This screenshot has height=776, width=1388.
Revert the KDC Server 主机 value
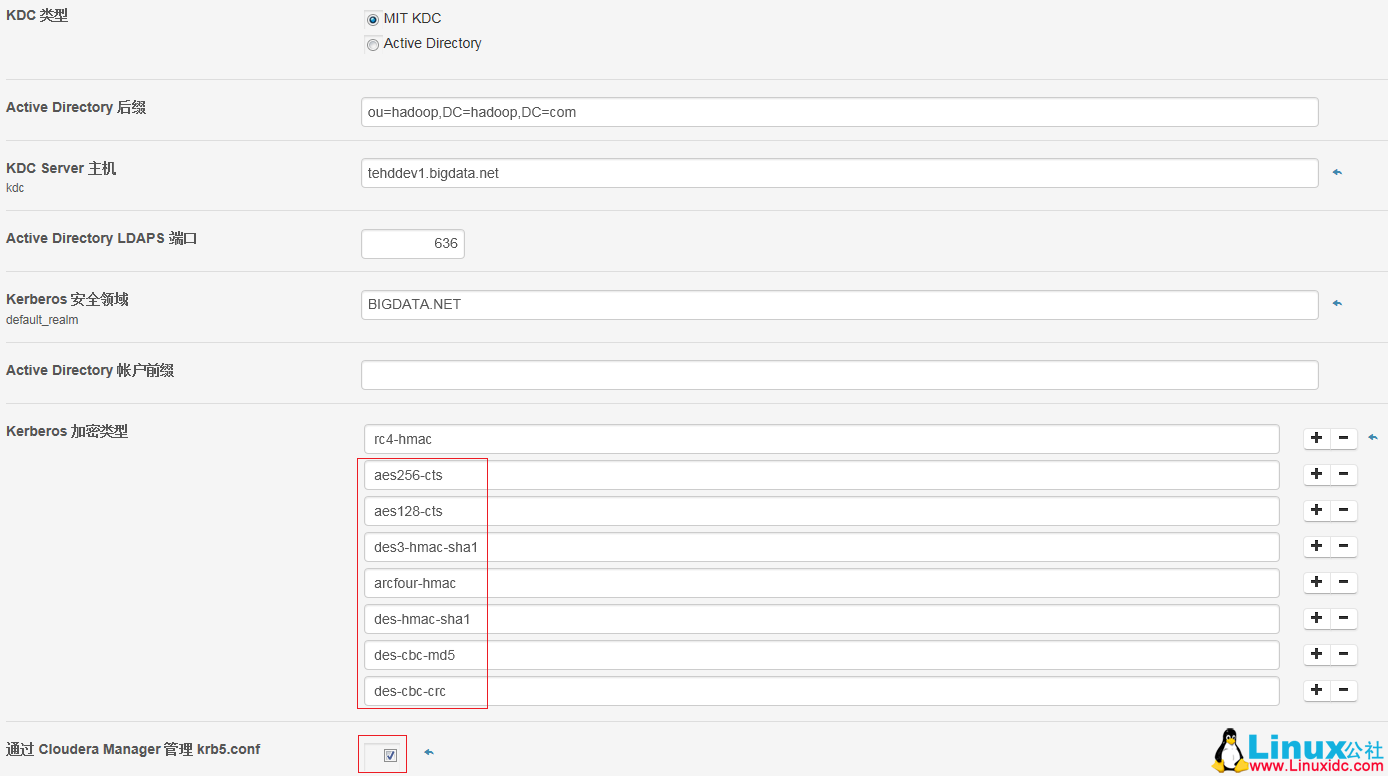pyautogui.click(x=1337, y=172)
